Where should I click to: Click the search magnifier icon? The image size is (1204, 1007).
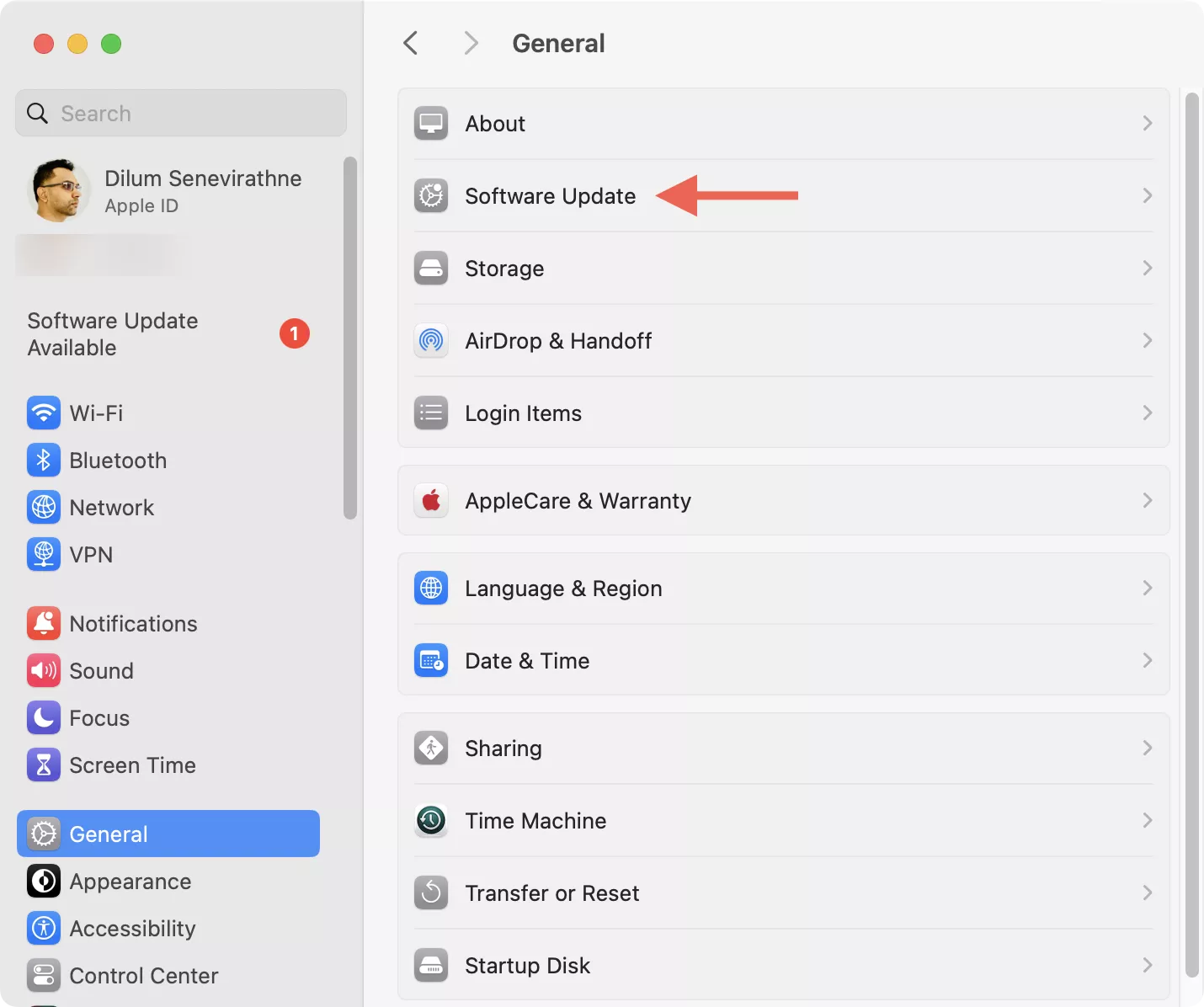pos(37,113)
